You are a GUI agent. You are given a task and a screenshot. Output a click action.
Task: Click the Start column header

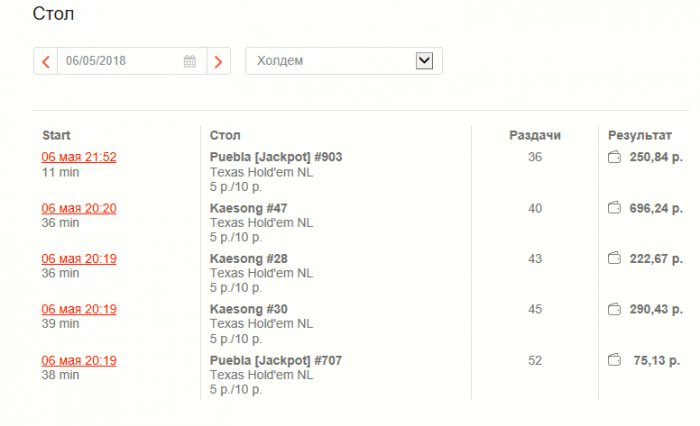point(56,135)
